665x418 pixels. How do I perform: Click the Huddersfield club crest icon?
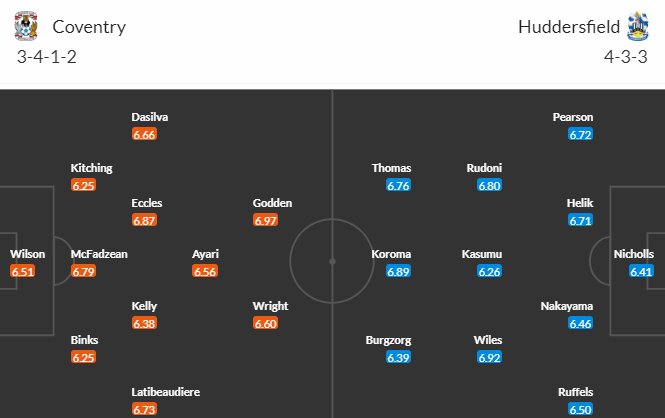coord(638,26)
